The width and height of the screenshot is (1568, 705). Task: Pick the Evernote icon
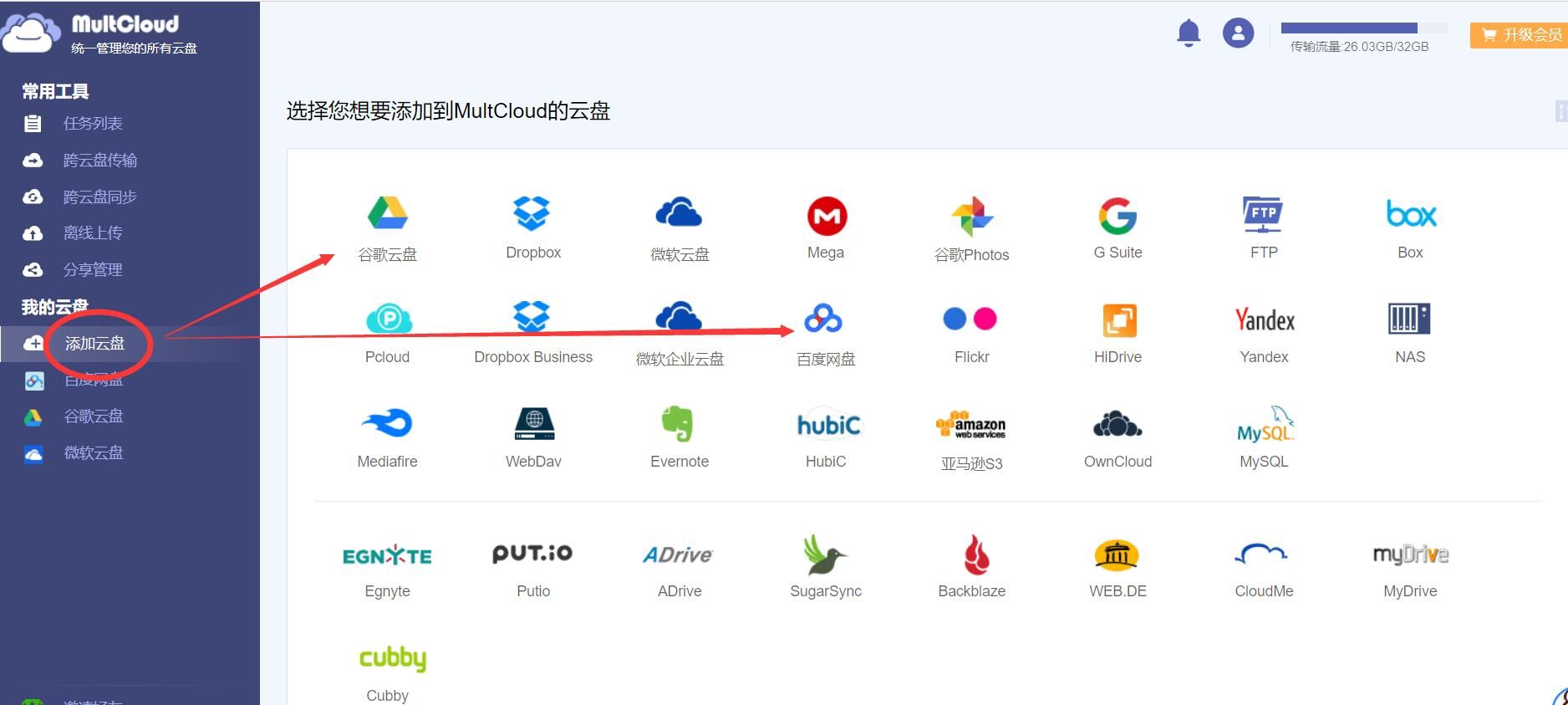(679, 424)
